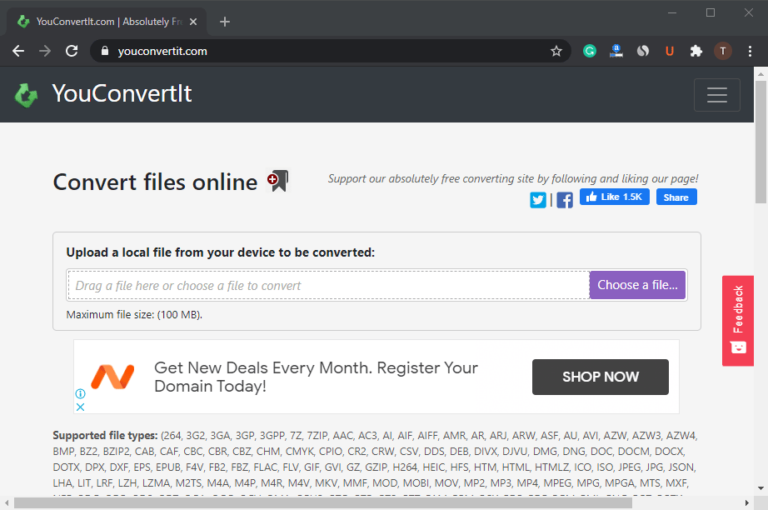Open the extension with the blue person icon
The height and width of the screenshot is (510, 768).
coord(616,51)
